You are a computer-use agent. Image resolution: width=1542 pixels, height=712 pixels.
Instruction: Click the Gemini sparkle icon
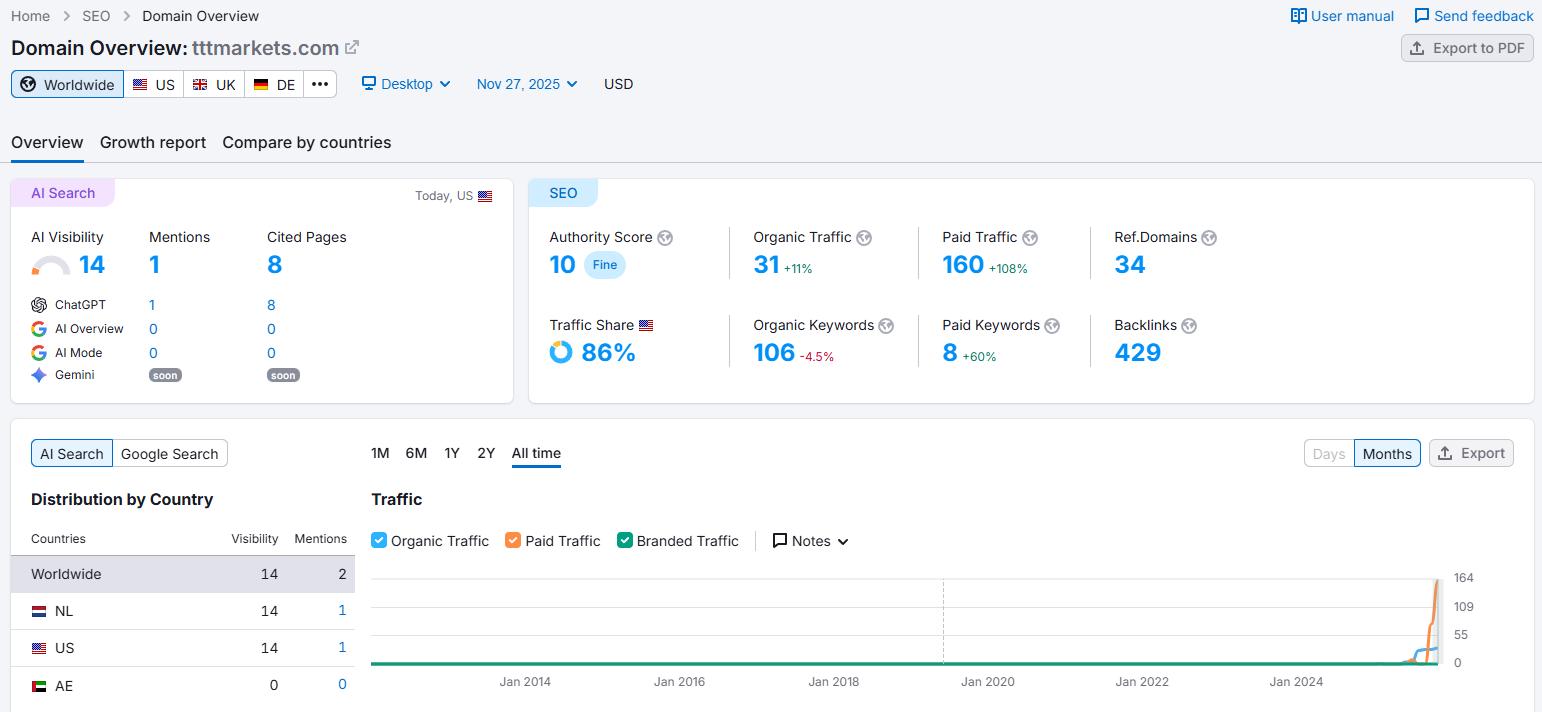[39, 375]
